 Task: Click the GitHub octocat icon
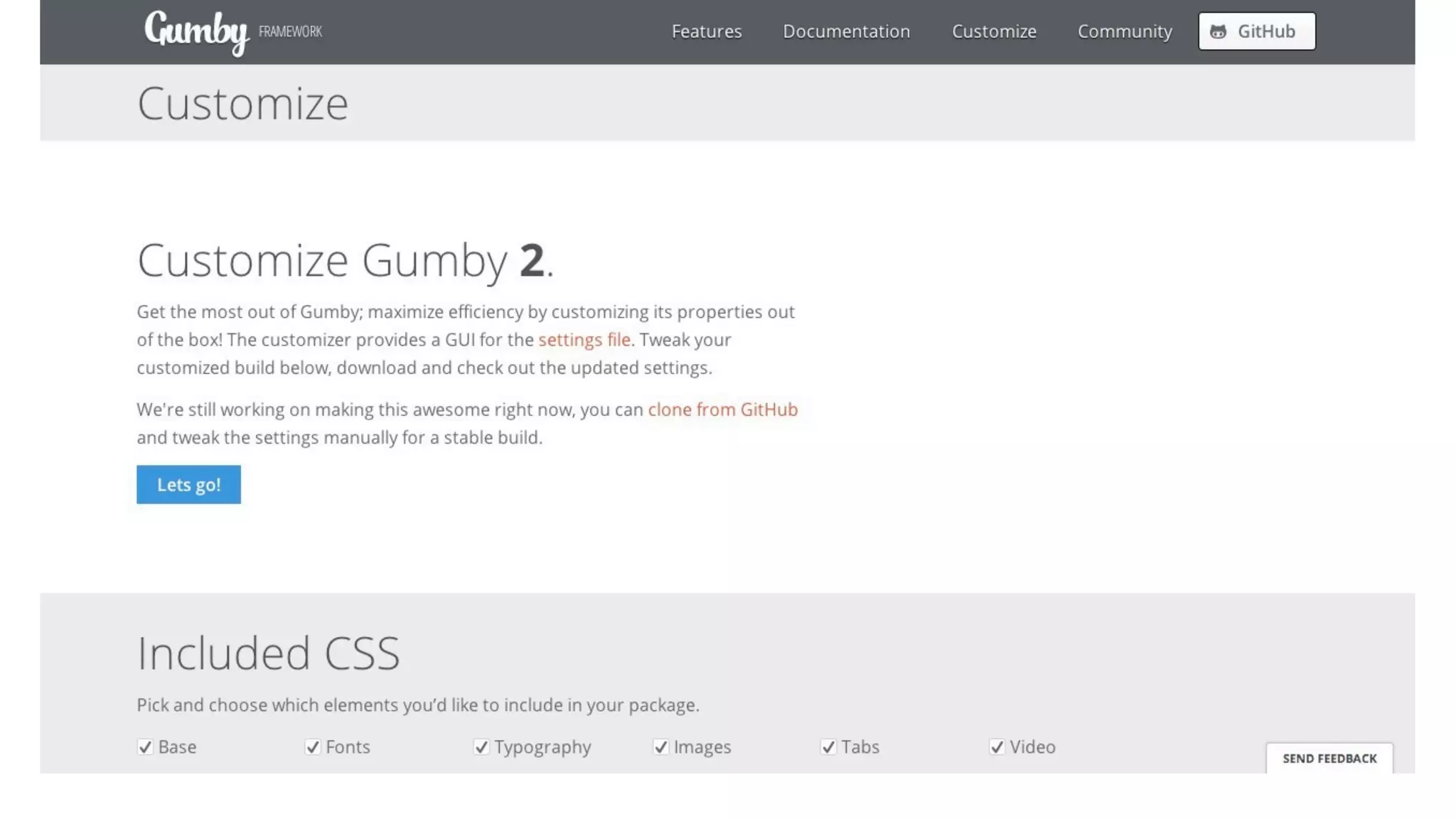pyautogui.click(x=1218, y=32)
